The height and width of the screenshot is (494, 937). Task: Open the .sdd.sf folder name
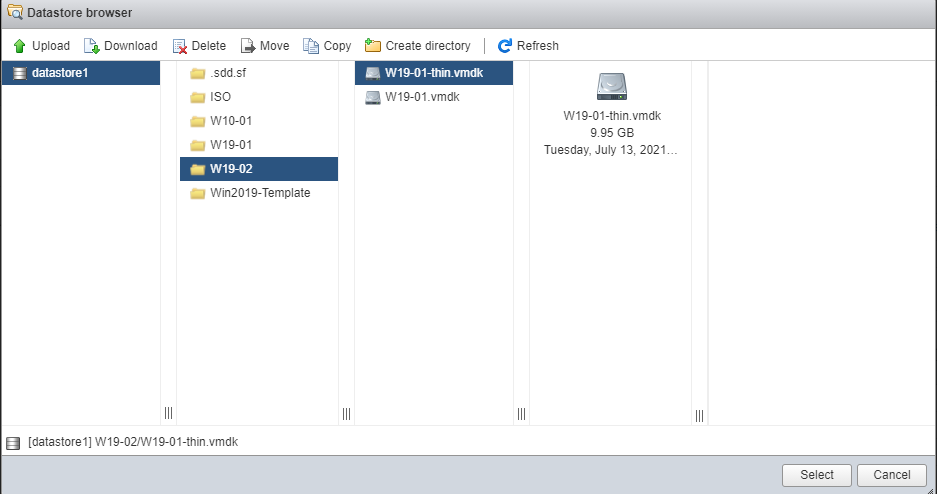(228, 73)
